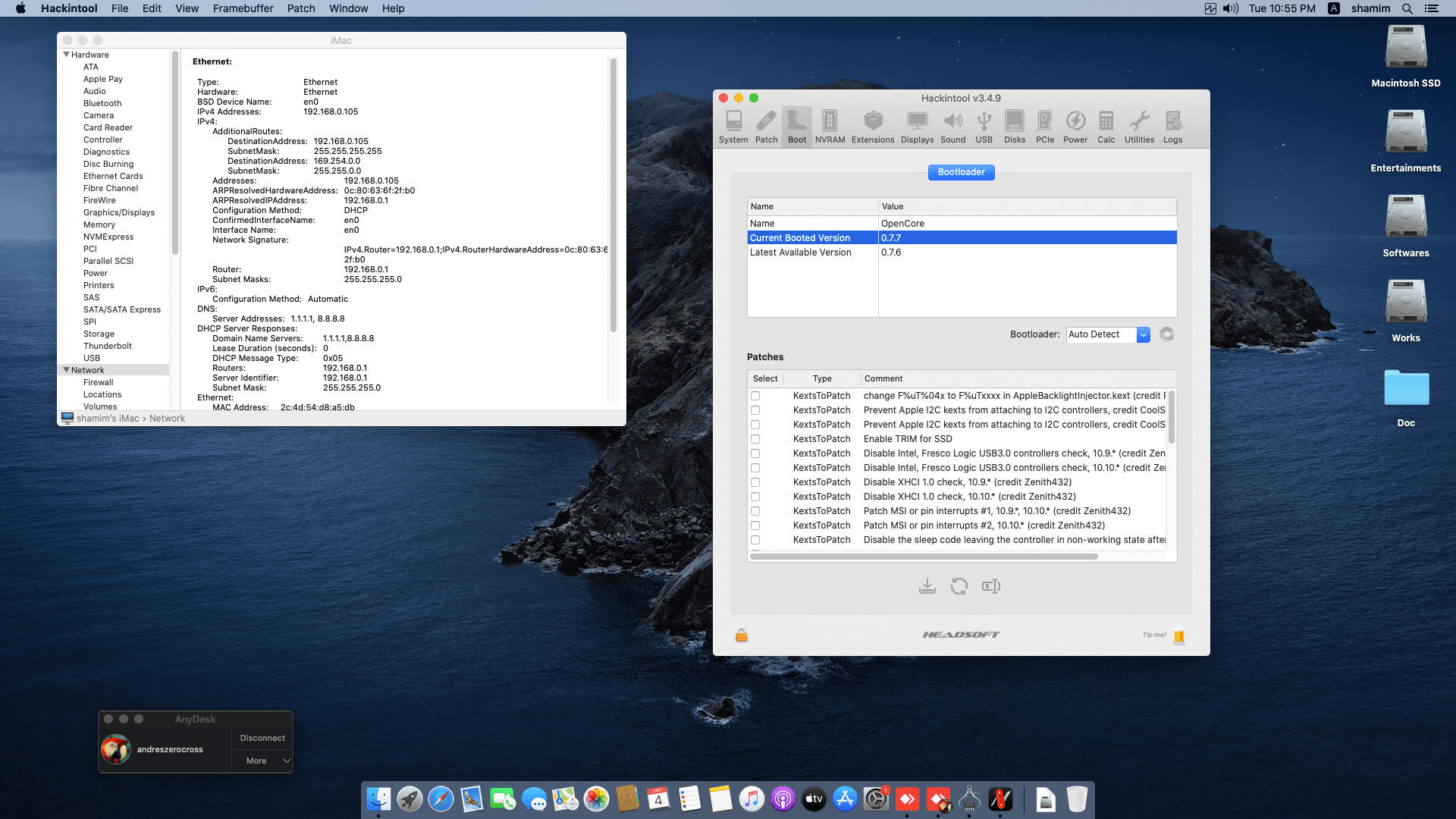Check USB3.0 controllers check 10.10 checkbox
The width and height of the screenshot is (1456, 819).
755,468
